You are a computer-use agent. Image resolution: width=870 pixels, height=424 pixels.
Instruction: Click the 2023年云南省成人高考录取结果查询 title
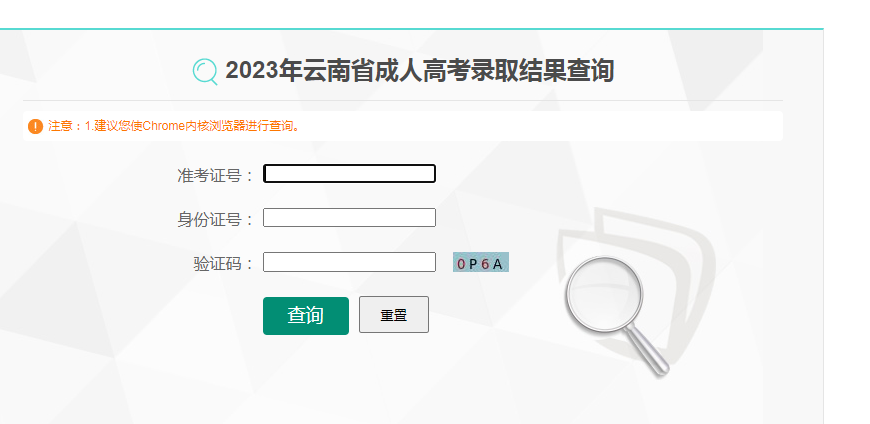click(x=419, y=71)
